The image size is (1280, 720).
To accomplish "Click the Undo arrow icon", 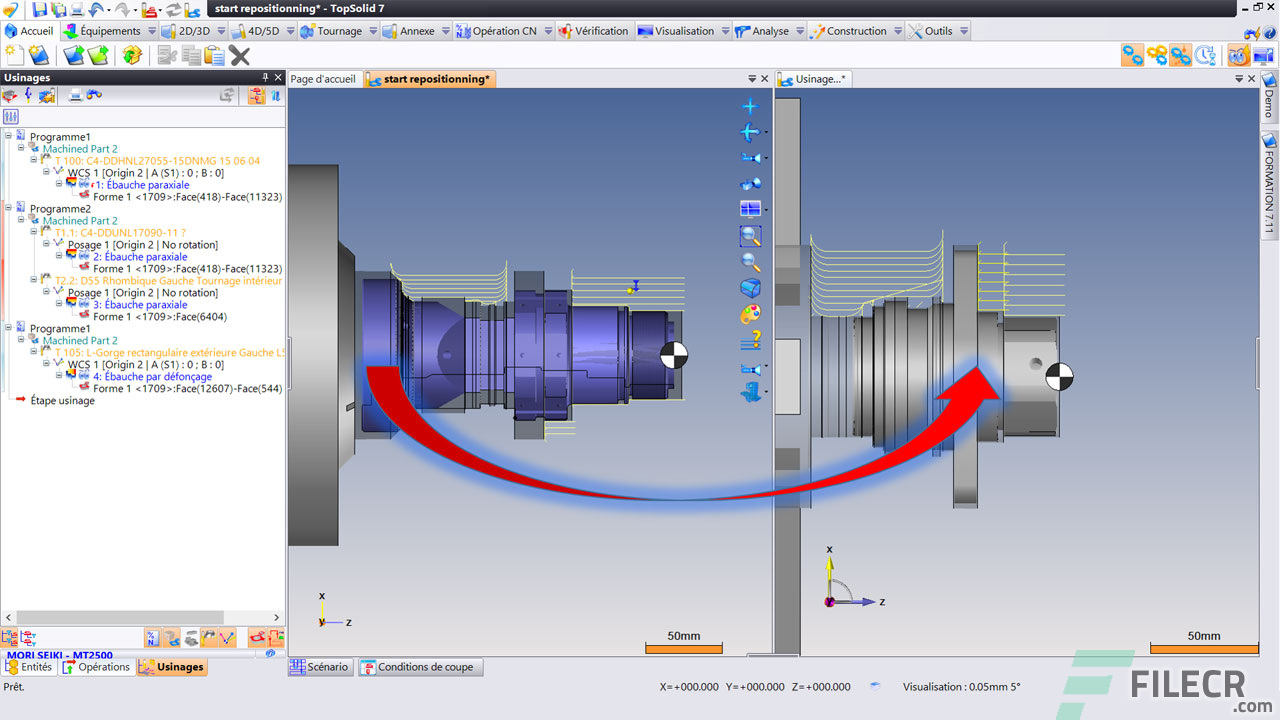I will pyautogui.click(x=96, y=9).
